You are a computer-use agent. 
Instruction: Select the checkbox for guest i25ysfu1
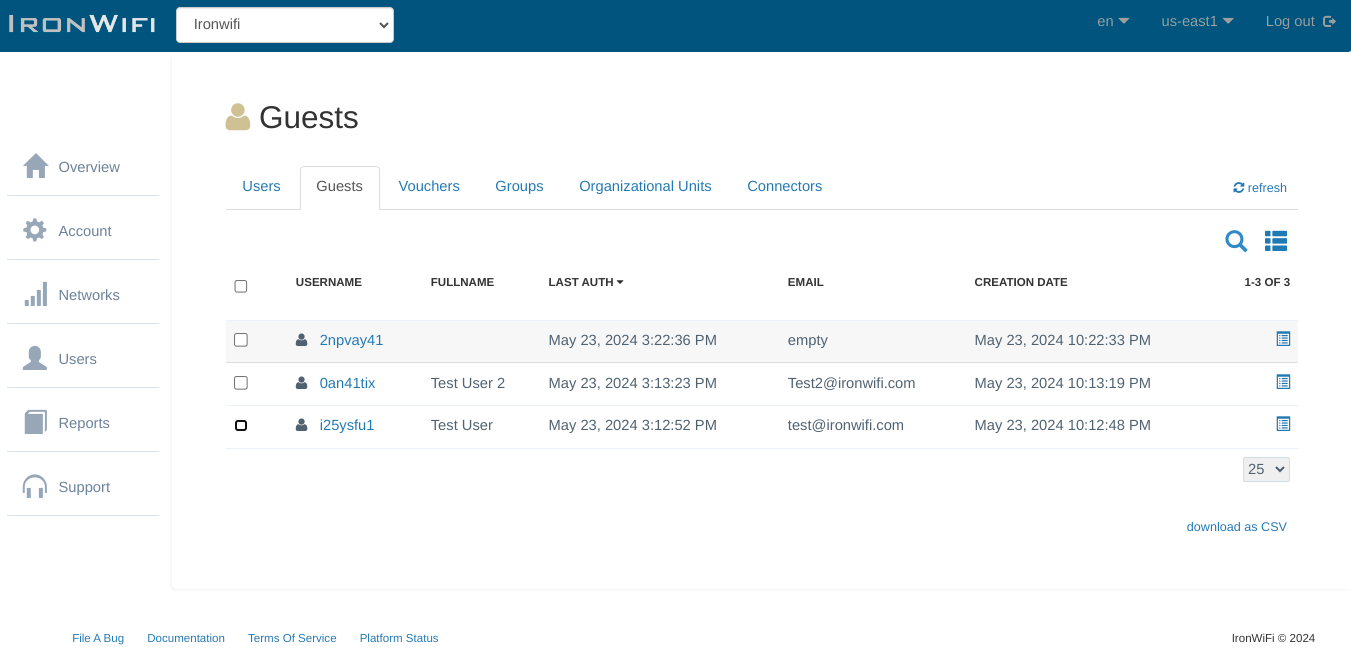[241, 425]
